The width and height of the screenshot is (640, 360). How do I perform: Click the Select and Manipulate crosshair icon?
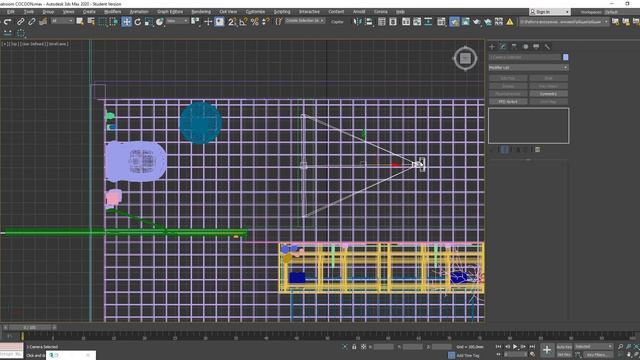tap(208, 22)
